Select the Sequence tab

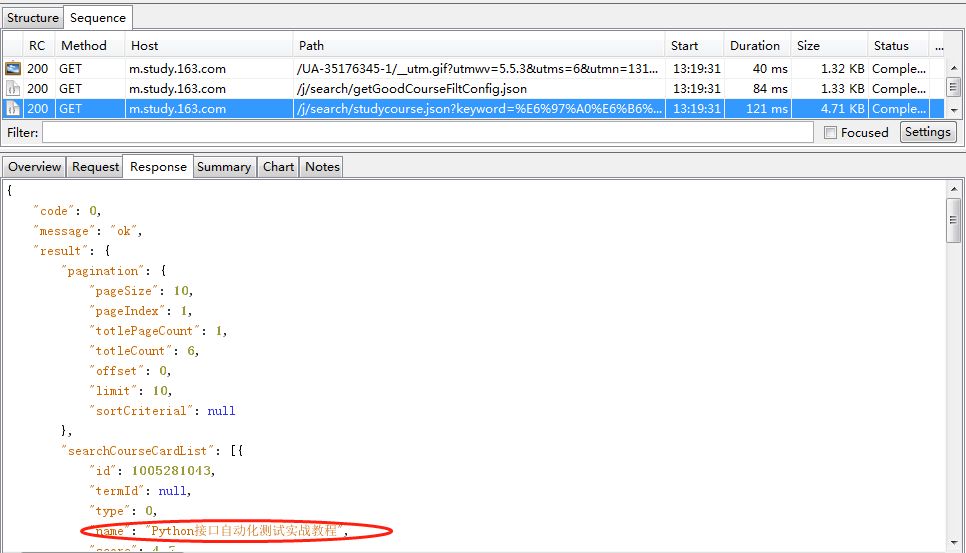[98, 18]
